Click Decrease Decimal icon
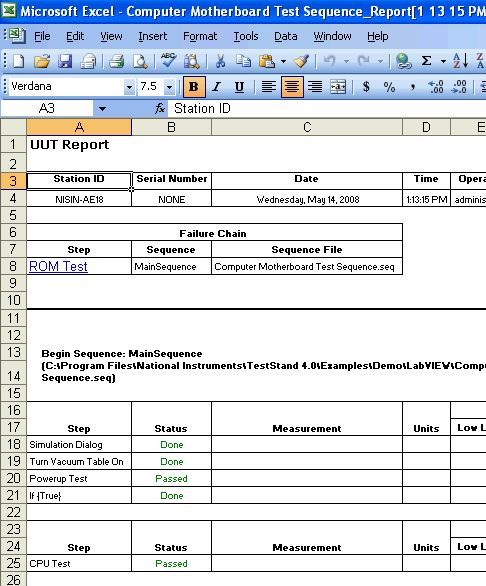The height and width of the screenshot is (586, 486). point(459,87)
